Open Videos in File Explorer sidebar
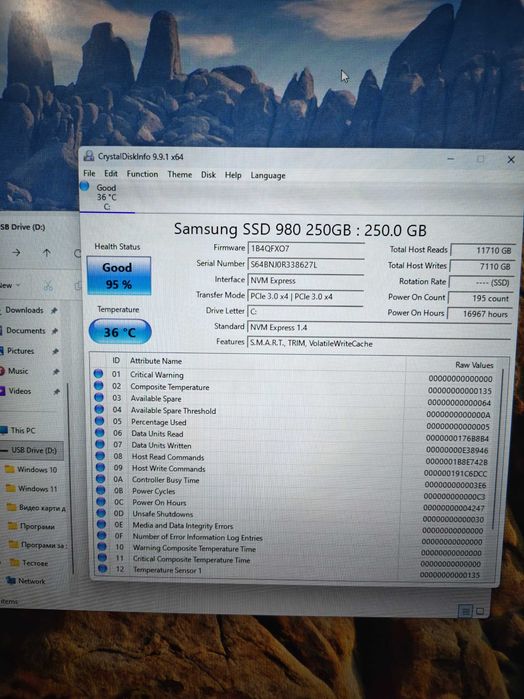Viewport: 524px width, 699px height. coord(20,391)
